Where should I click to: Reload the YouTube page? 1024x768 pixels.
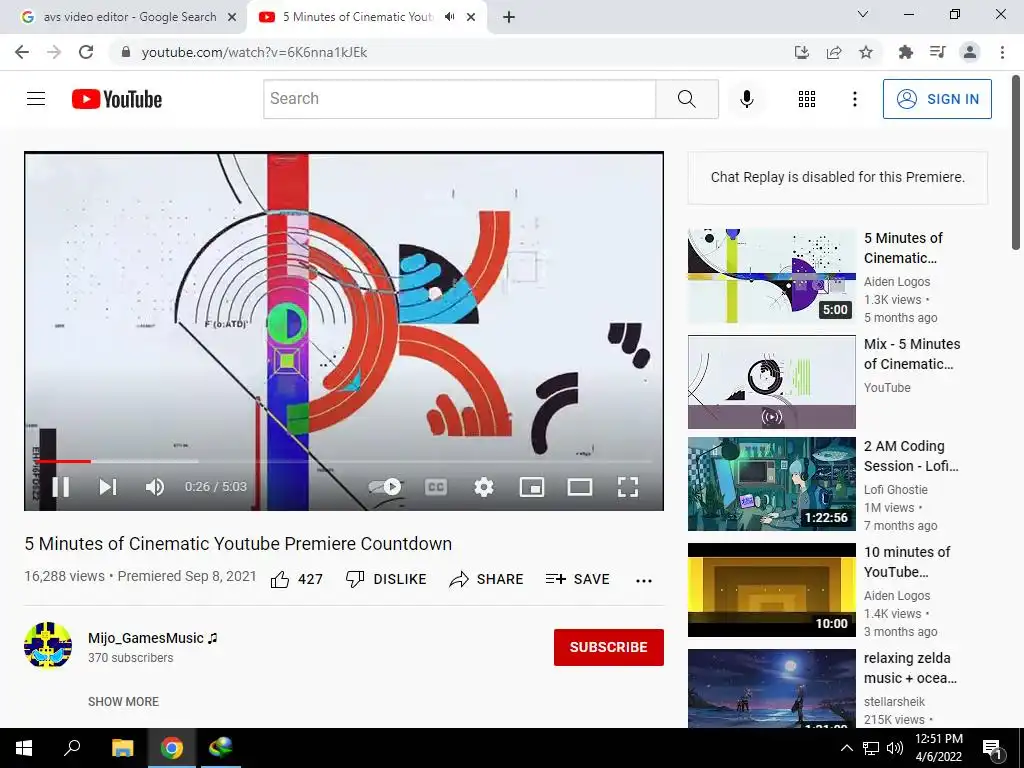86,52
